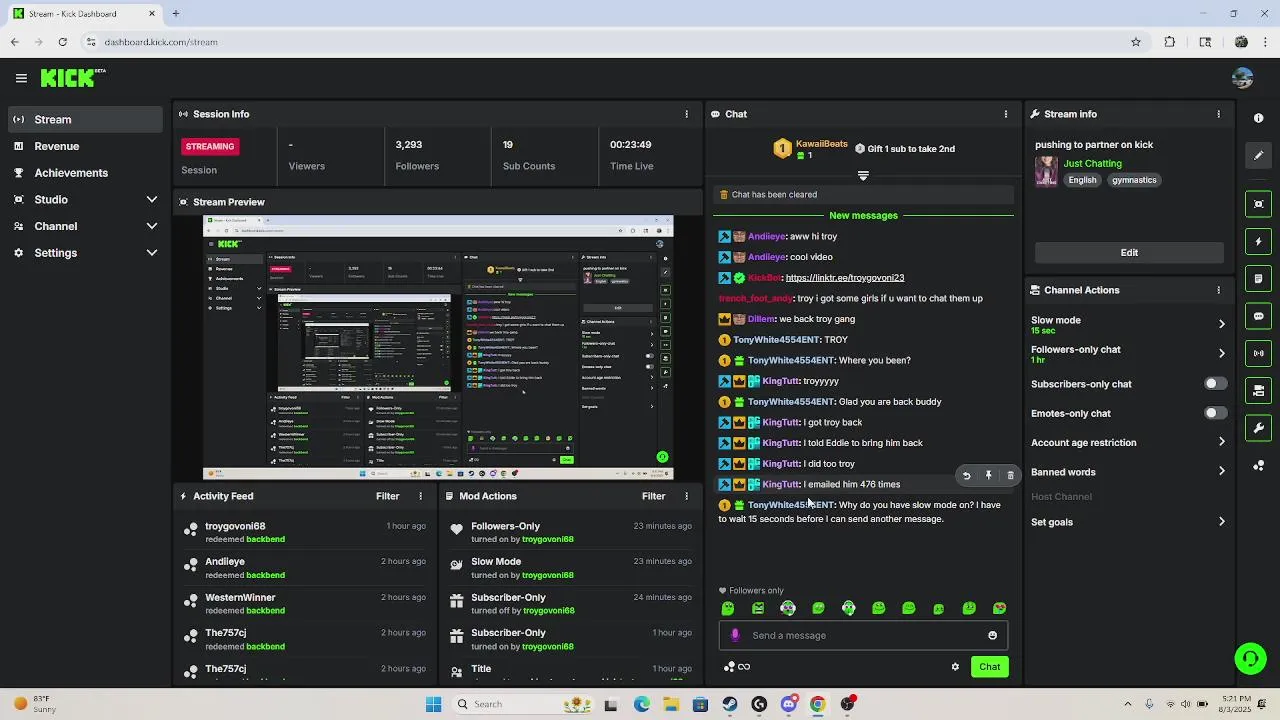Open Windows Start menu
Image resolution: width=1280 pixels, height=720 pixels.
[x=433, y=704]
